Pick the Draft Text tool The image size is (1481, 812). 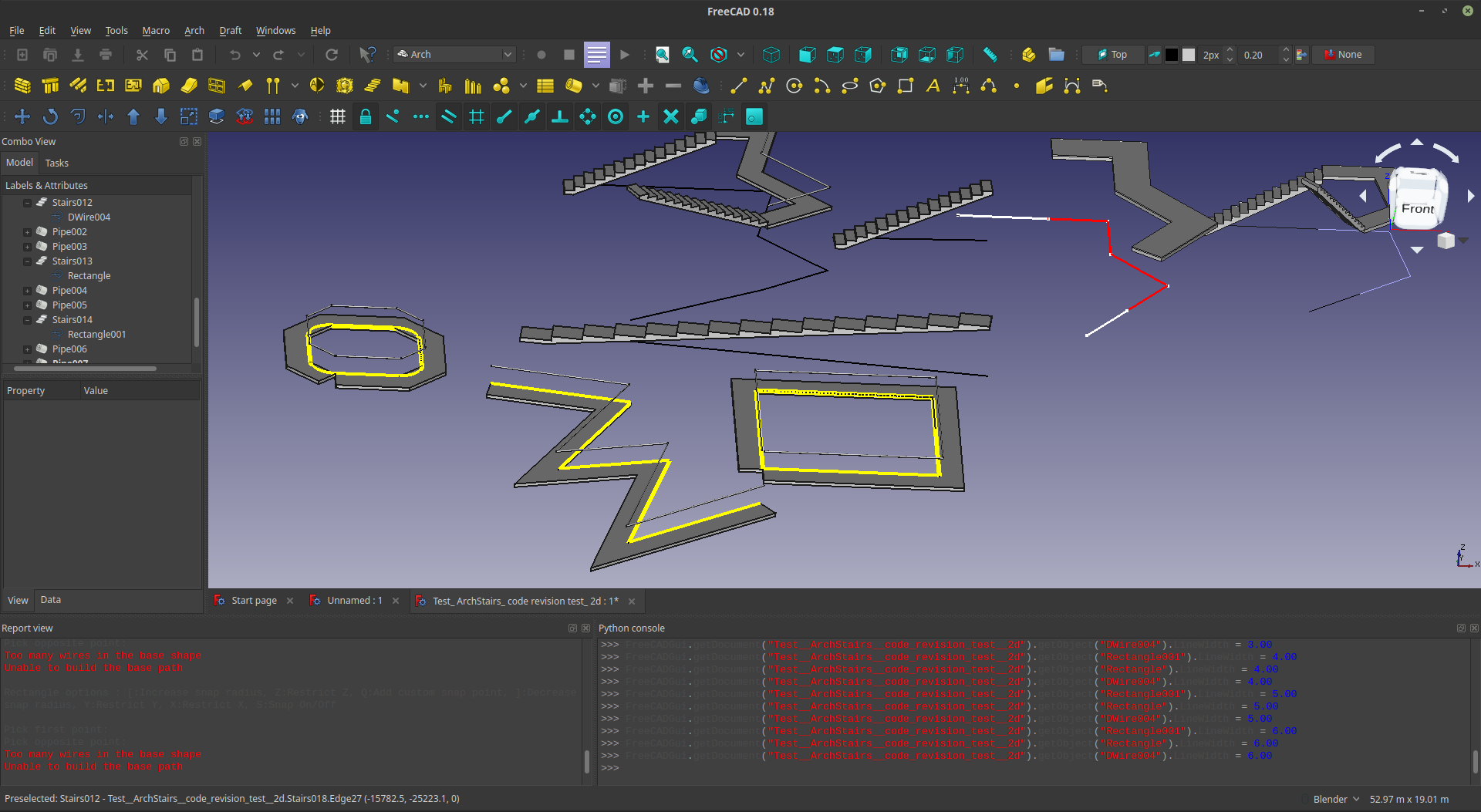pyautogui.click(x=933, y=86)
